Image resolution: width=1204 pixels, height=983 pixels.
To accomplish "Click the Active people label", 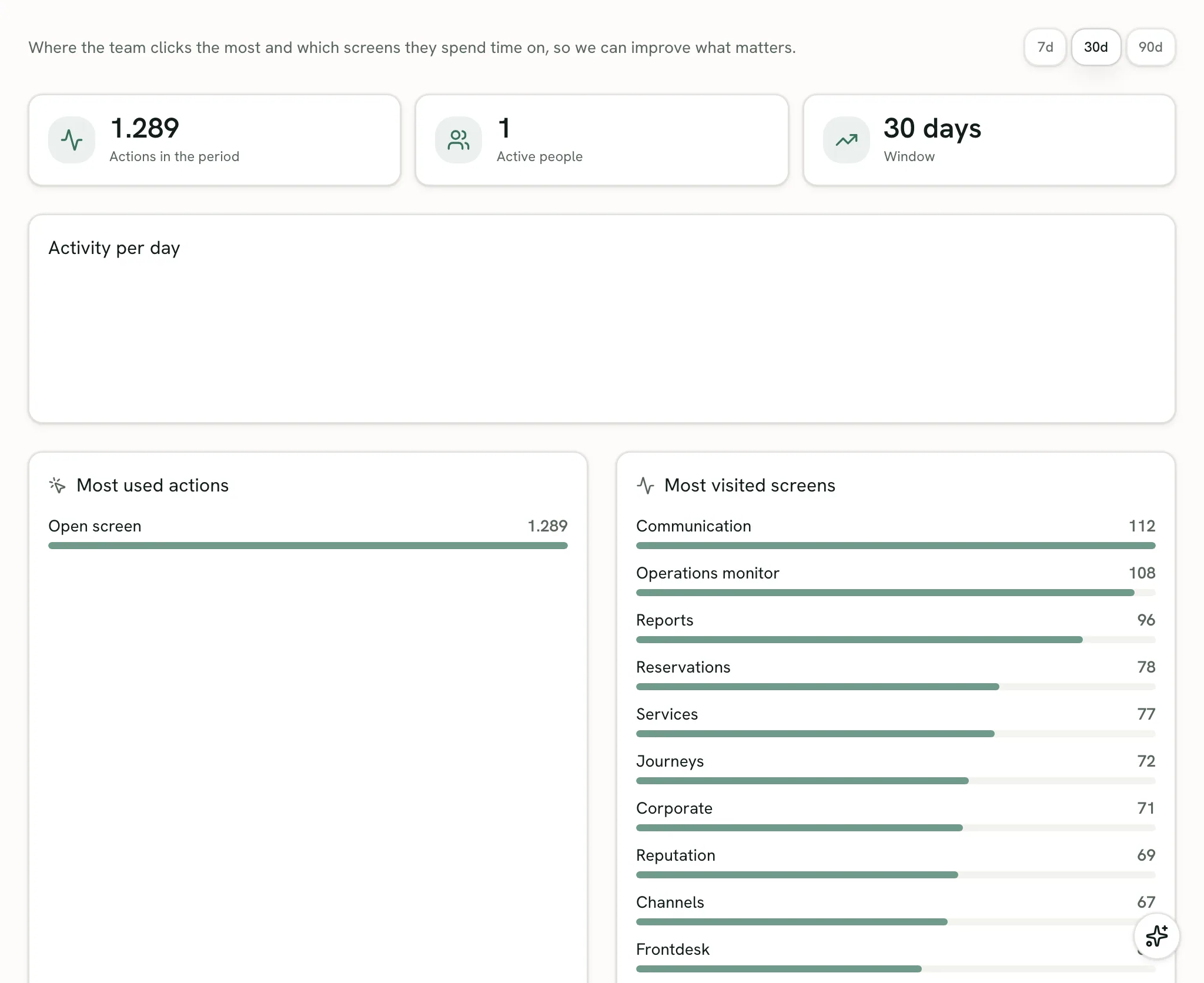I will [x=540, y=156].
